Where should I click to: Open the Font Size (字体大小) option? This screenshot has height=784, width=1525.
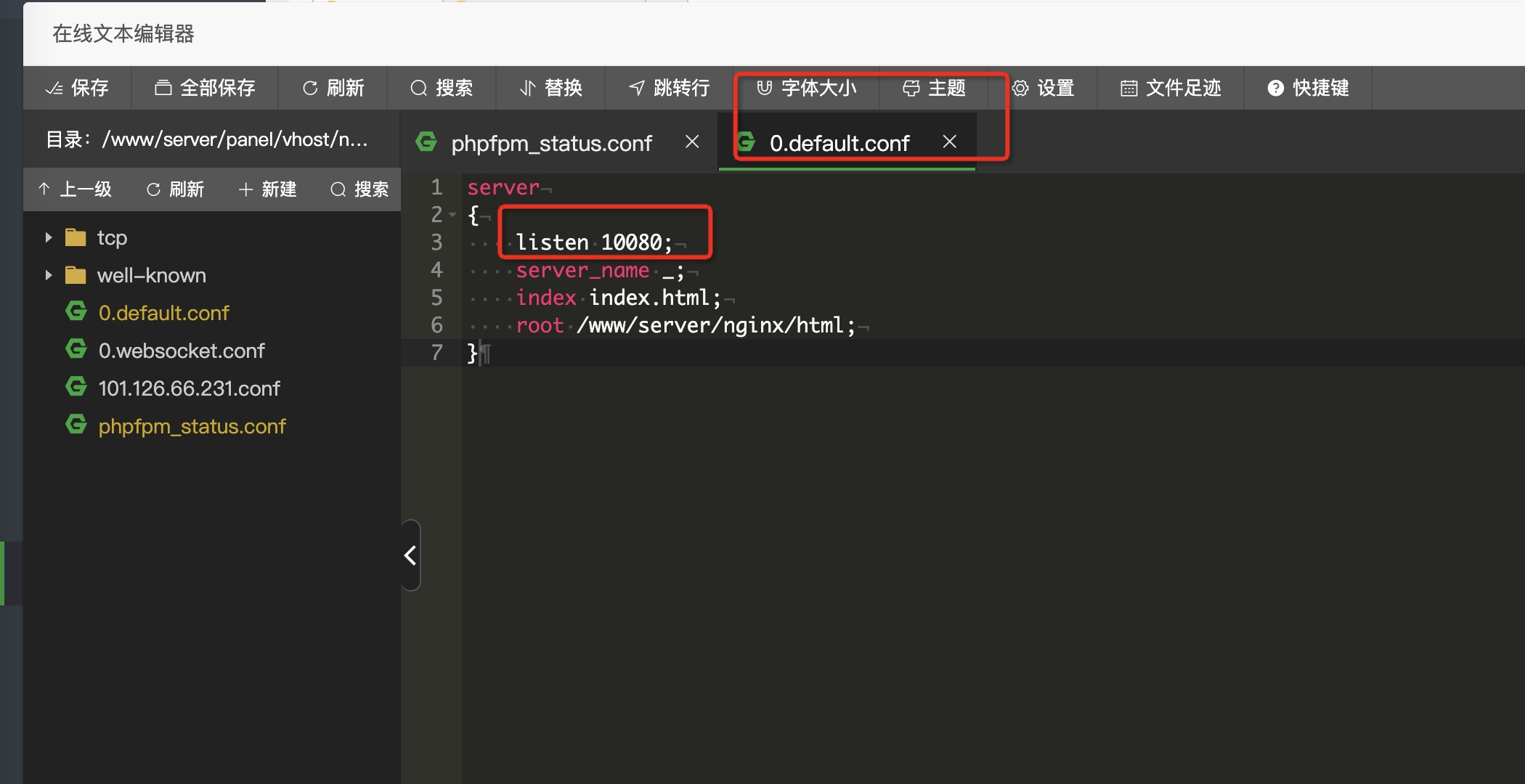pyautogui.click(x=807, y=88)
